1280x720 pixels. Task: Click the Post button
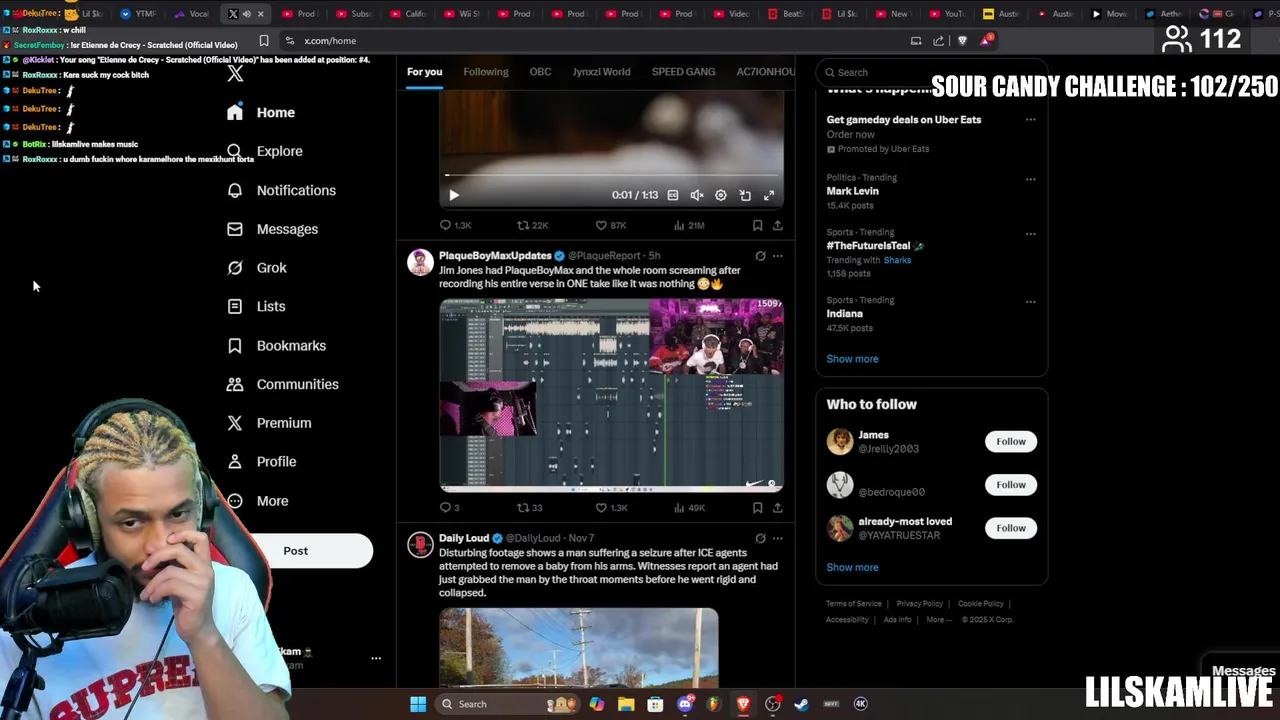pos(296,551)
